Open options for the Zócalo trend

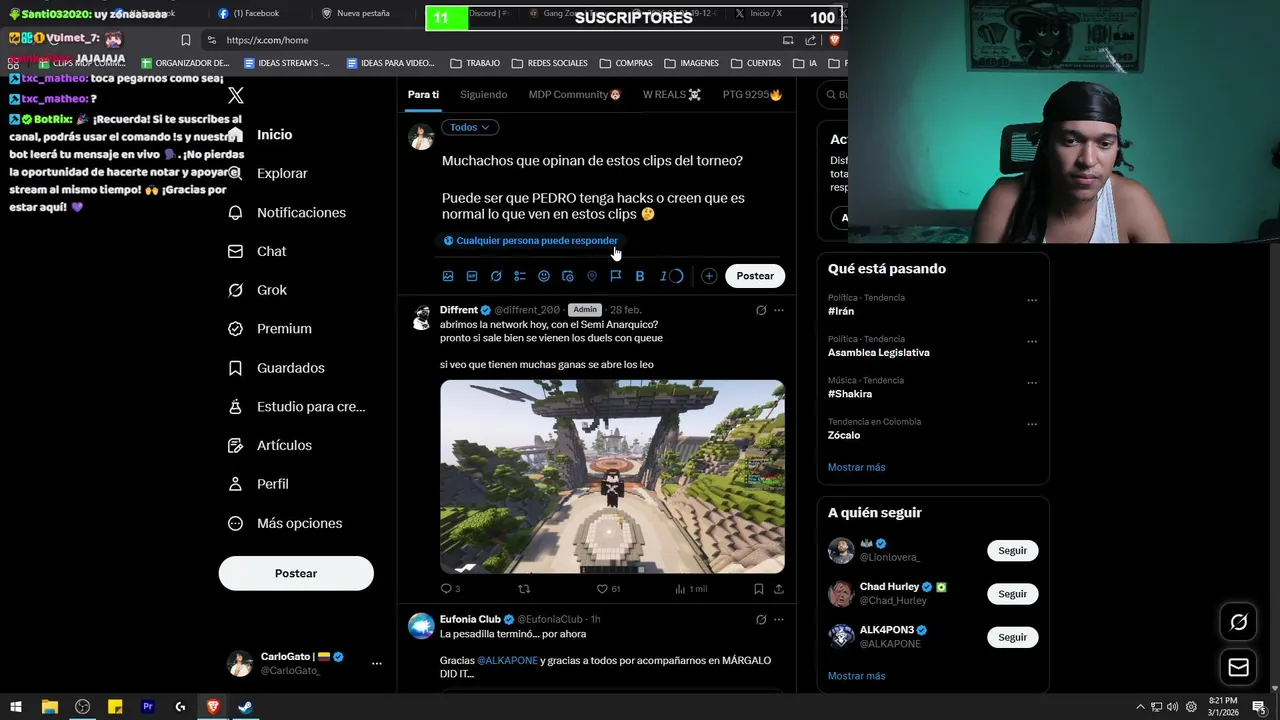pos(1032,424)
